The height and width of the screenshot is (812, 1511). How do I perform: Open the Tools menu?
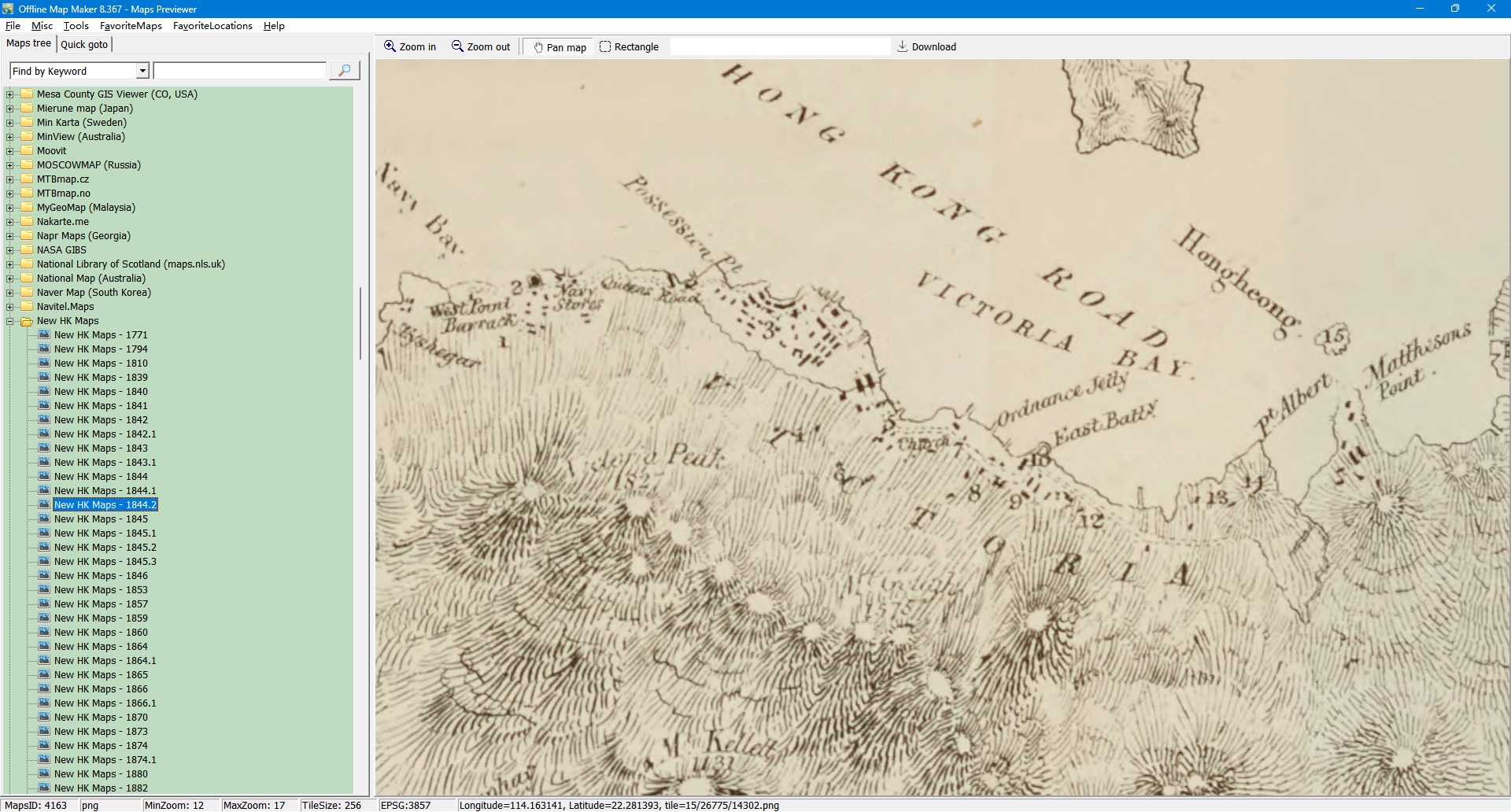click(76, 26)
